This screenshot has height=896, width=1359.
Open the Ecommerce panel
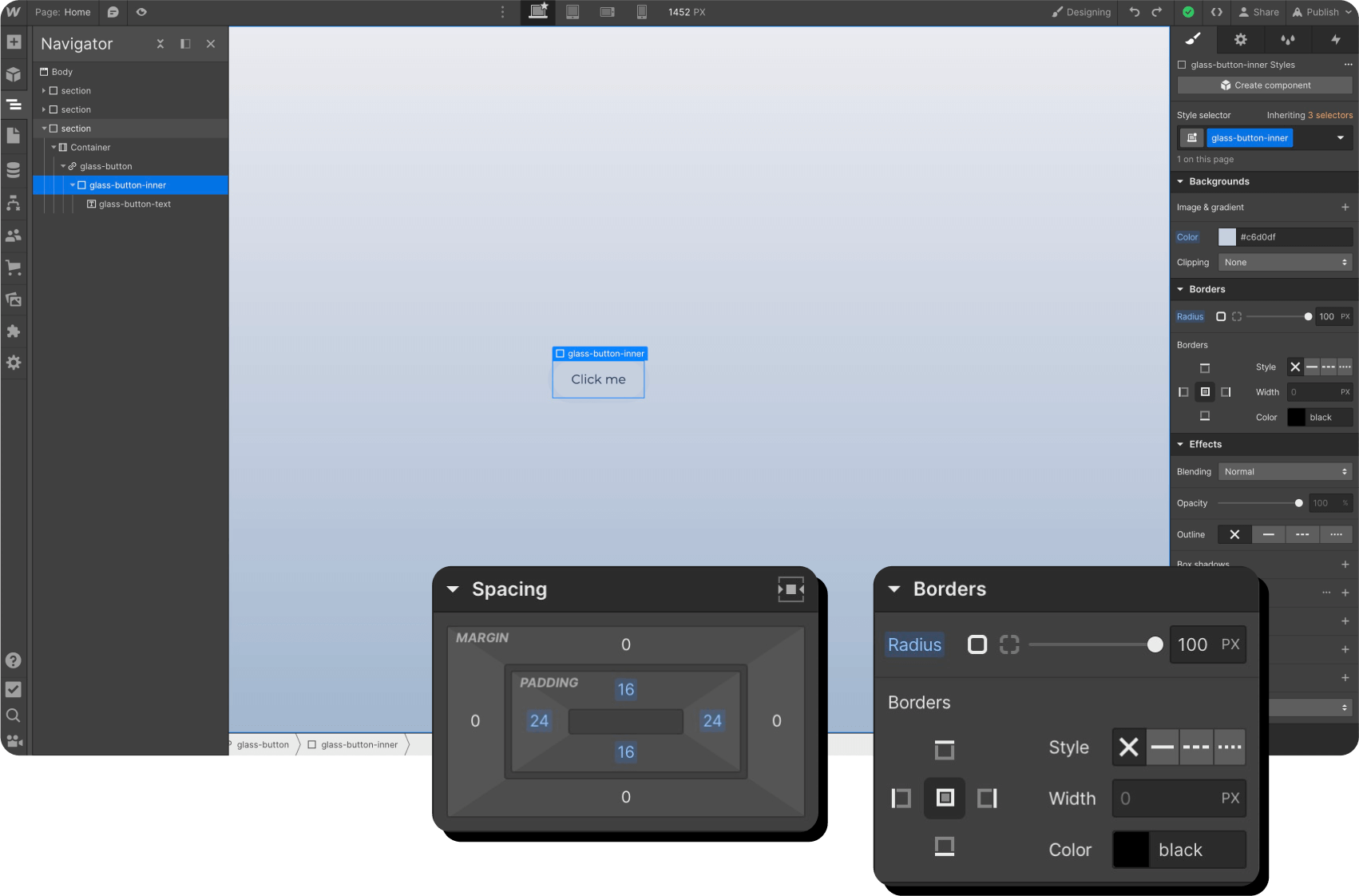(x=14, y=268)
